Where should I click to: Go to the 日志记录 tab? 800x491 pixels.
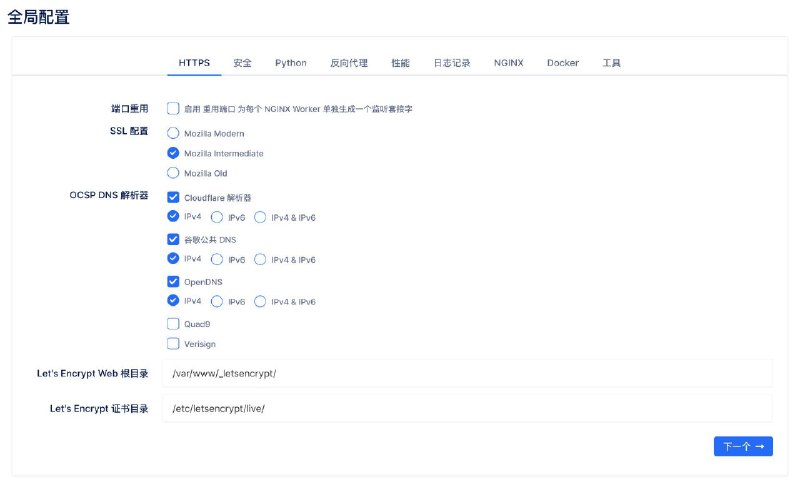(451, 63)
